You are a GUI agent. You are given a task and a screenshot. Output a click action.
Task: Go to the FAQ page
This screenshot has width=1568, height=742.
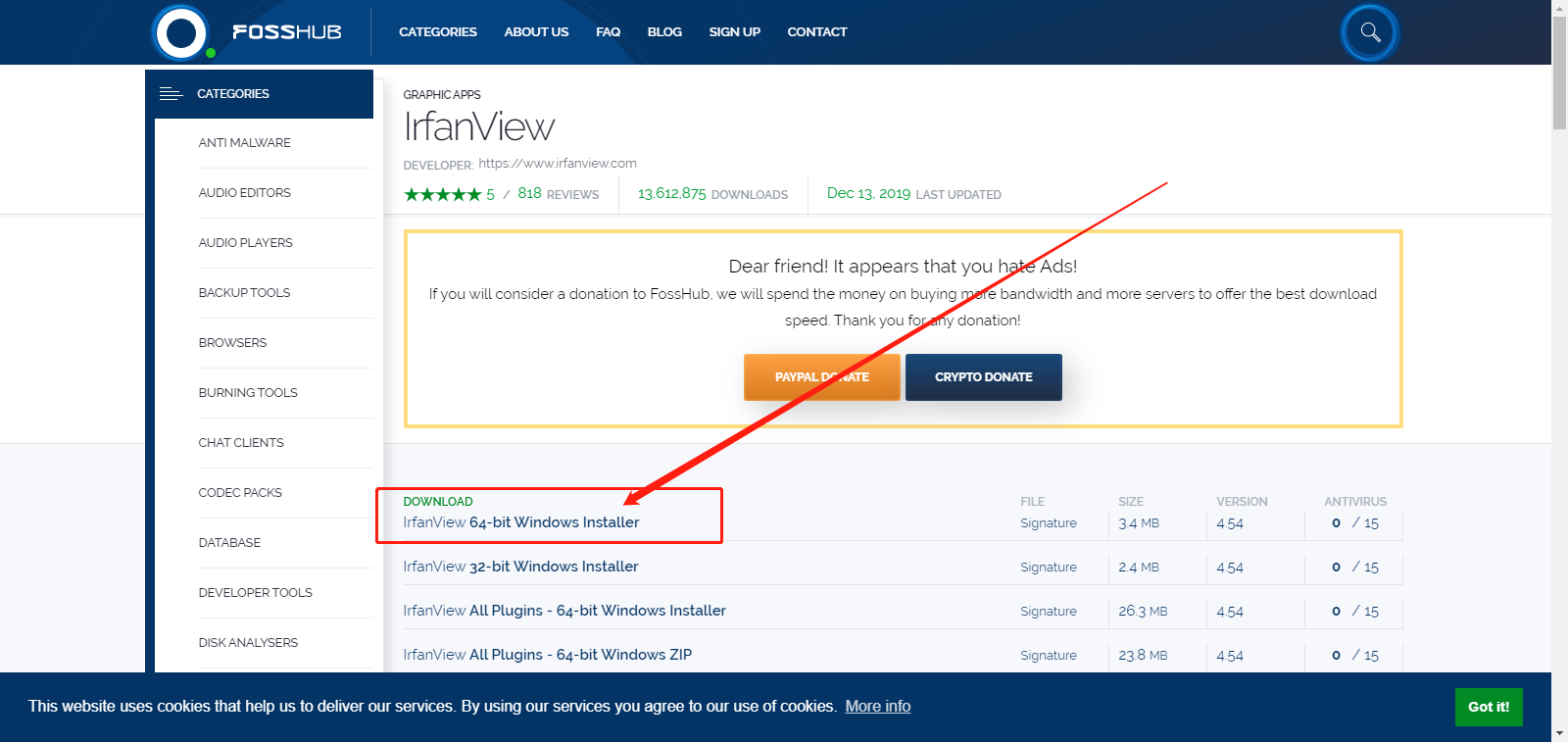pos(608,32)
